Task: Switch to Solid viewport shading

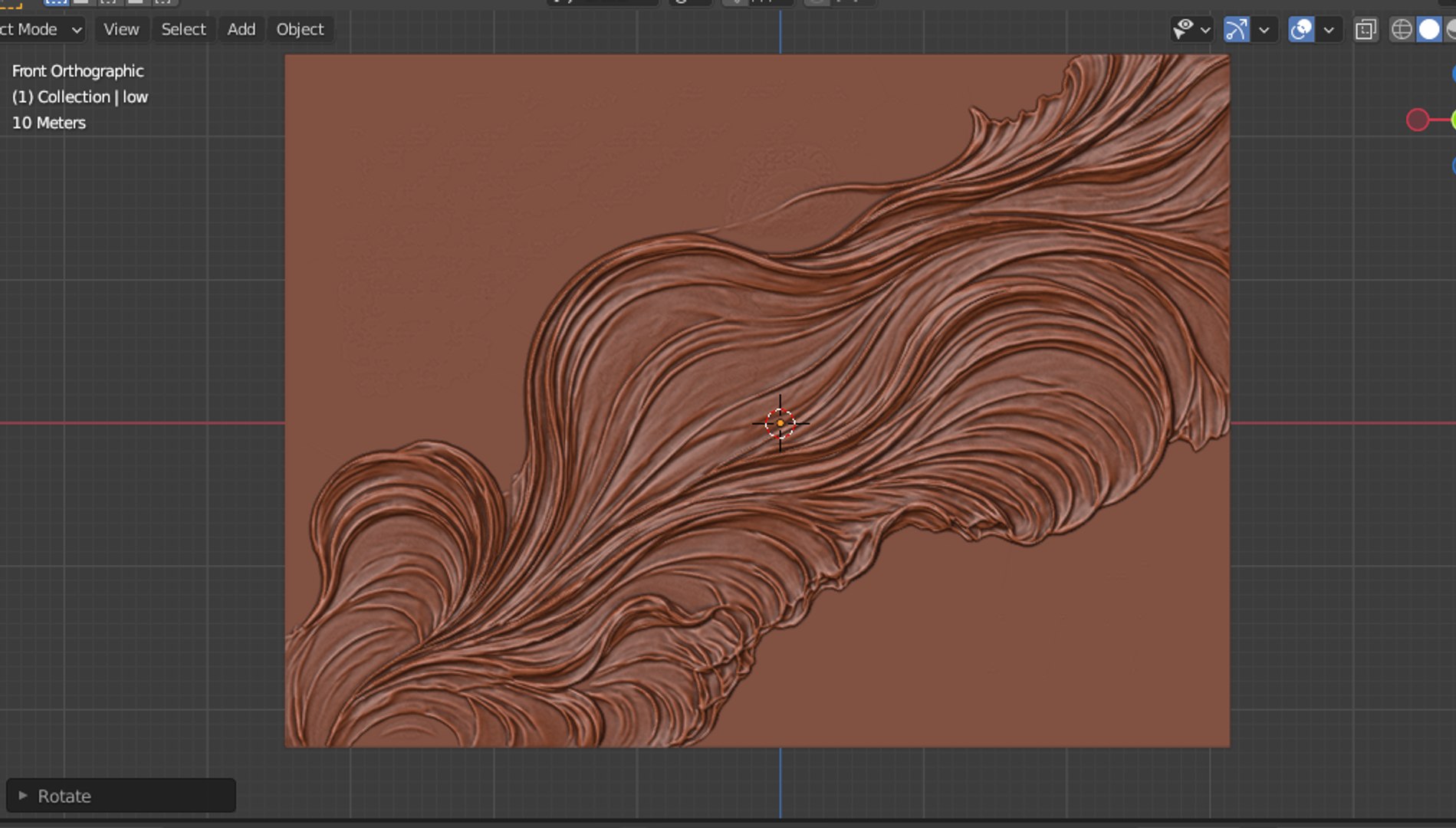Action: click(x=1429, y=30)
